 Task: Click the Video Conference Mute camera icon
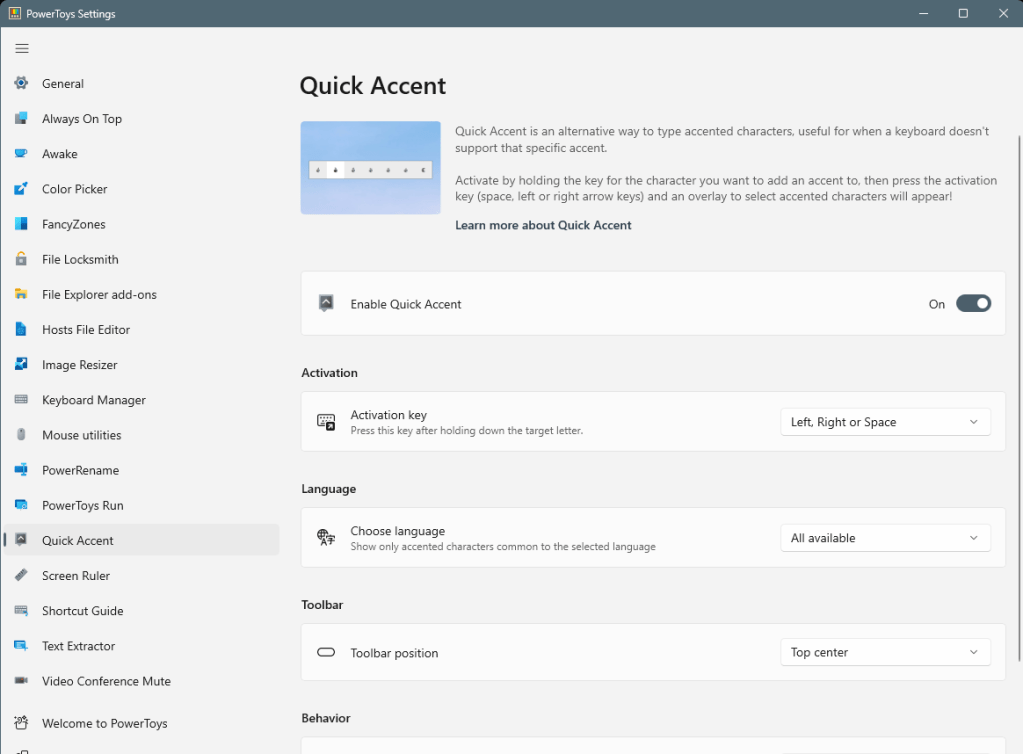[x=21, y=681]
